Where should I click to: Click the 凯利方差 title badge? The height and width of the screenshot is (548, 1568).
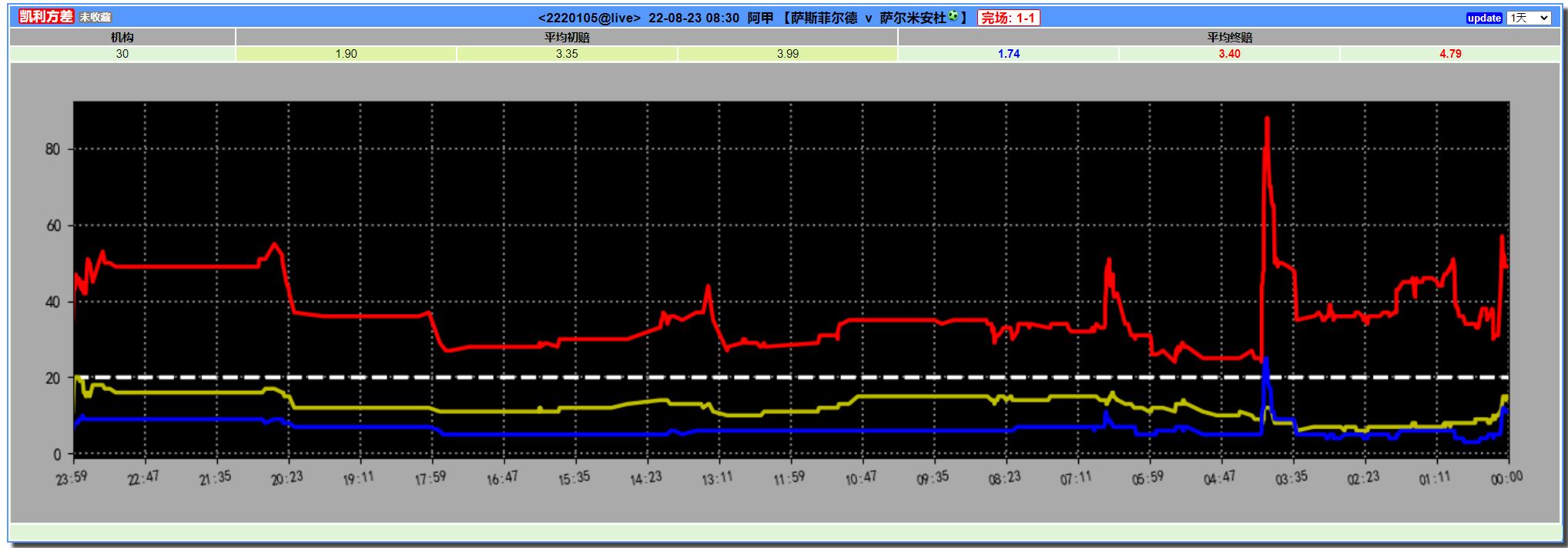coord(46,17)
